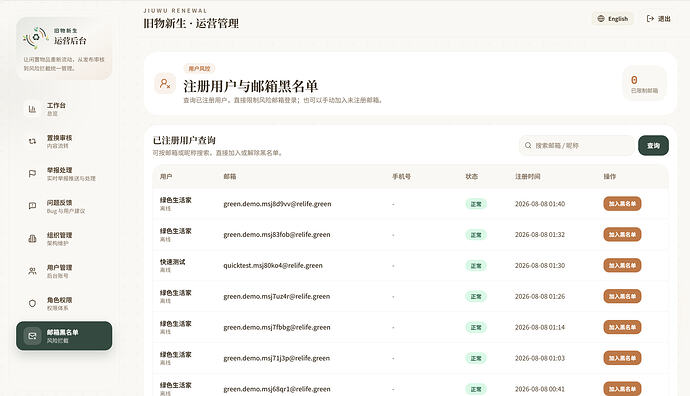Blacklist green.demo.msj71j3p@relife.green user
690x396 pixels.
tap(622, 358)
